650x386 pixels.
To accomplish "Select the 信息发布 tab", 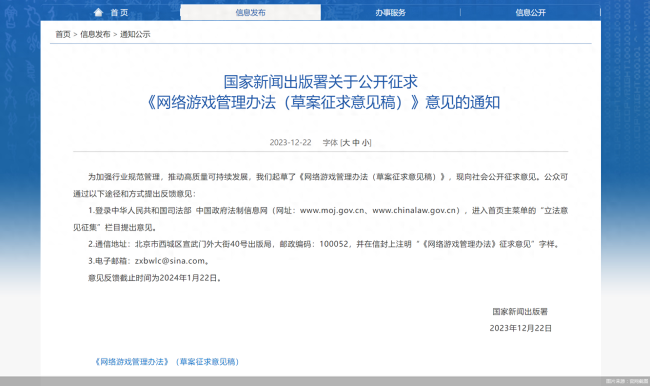I will point(250,12).
